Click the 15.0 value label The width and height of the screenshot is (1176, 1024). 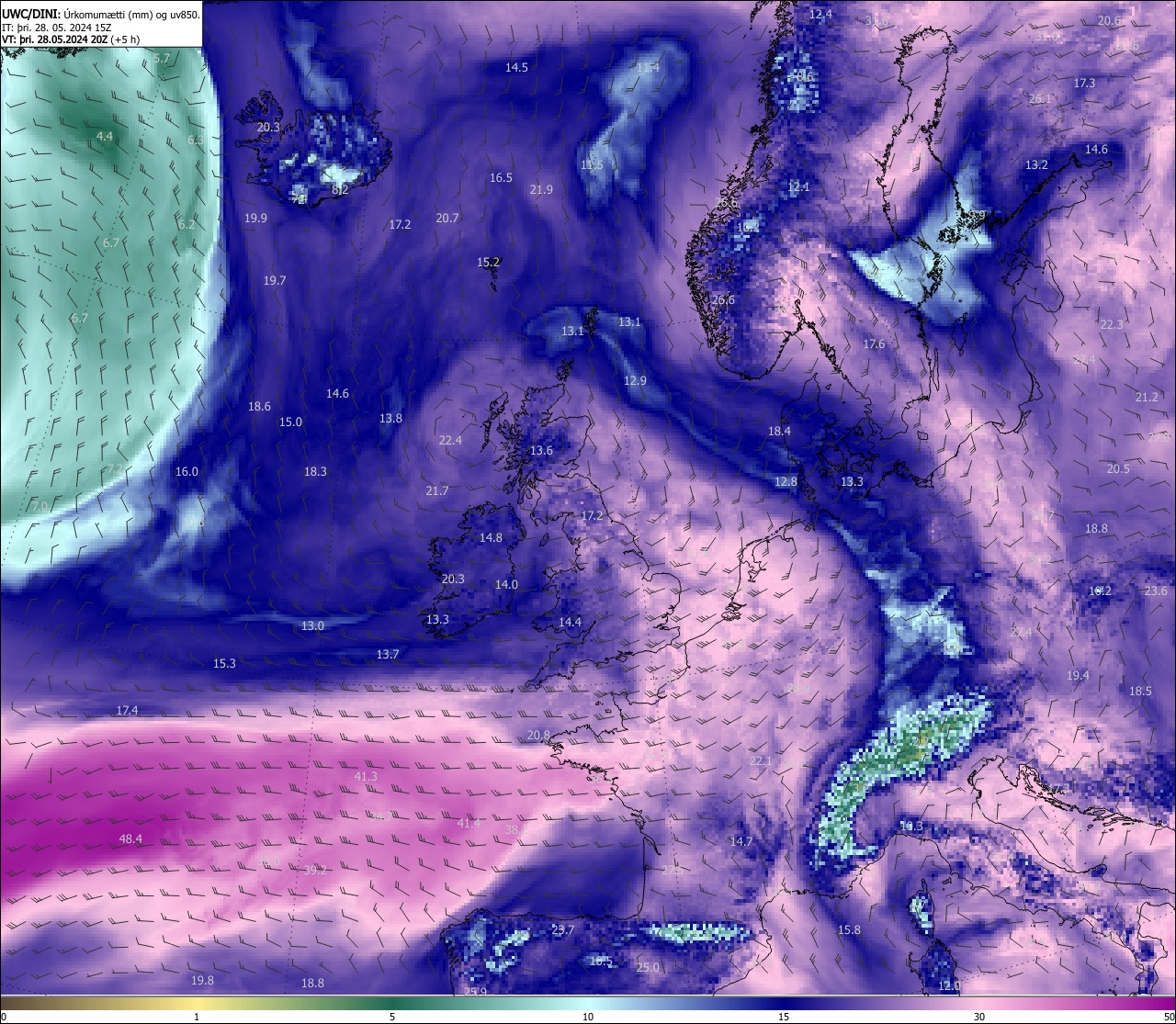tap(290, 422)
